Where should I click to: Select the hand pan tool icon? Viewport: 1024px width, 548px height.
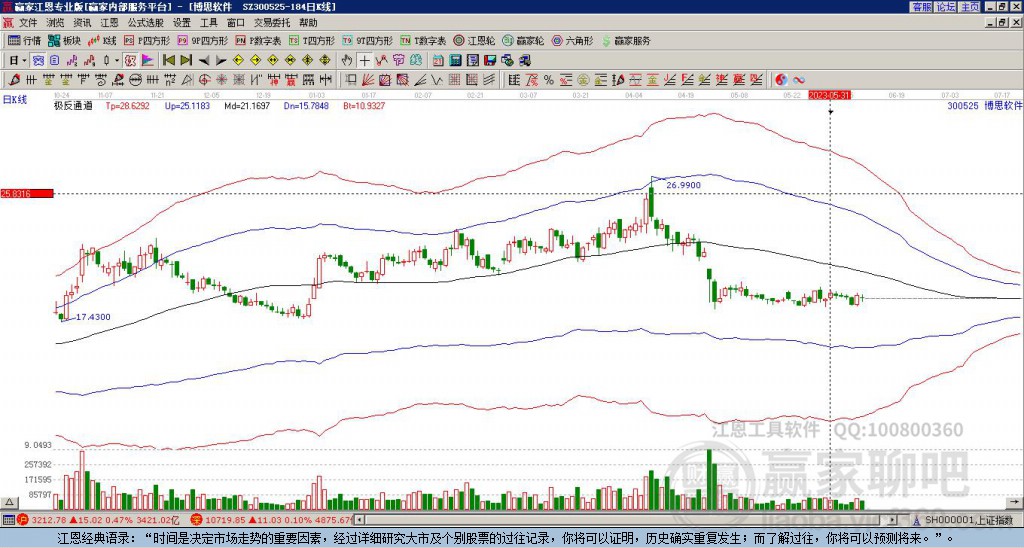tap(347, 61)
